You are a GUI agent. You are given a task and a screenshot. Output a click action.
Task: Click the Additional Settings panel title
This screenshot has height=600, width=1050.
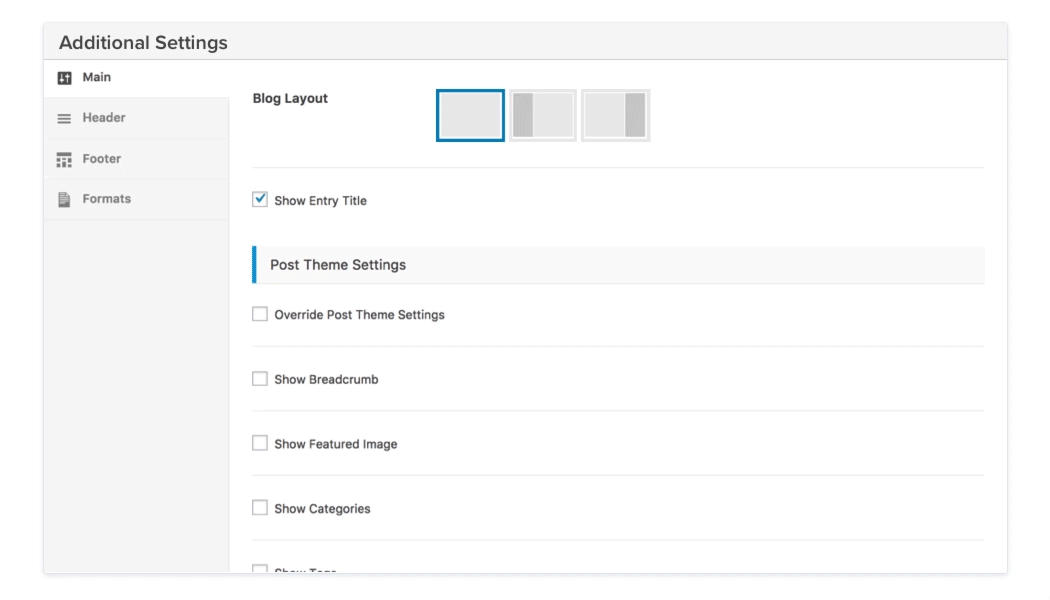[x=143, y=43]
